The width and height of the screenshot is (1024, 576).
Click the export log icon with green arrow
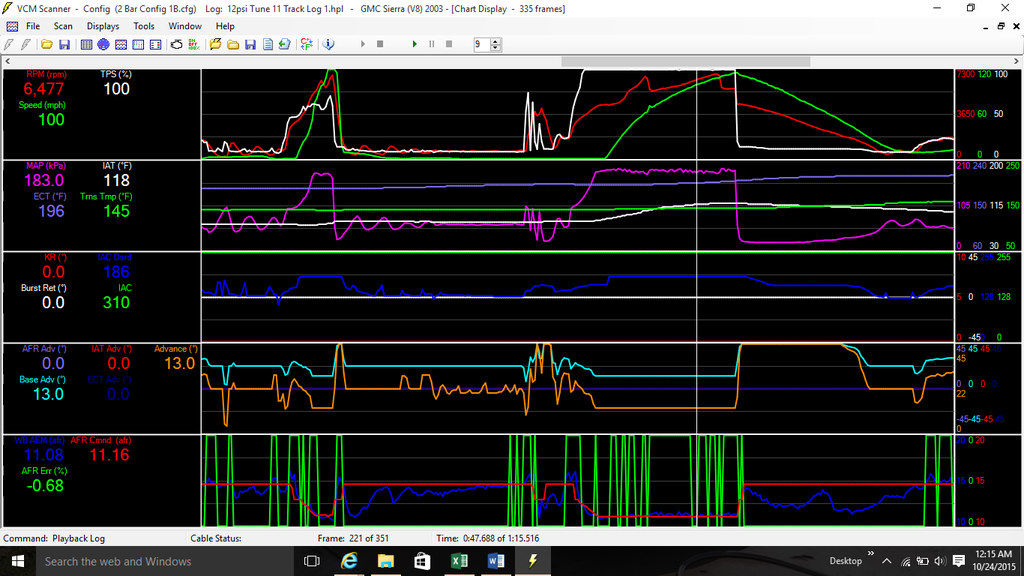click(x=285, y=44)
